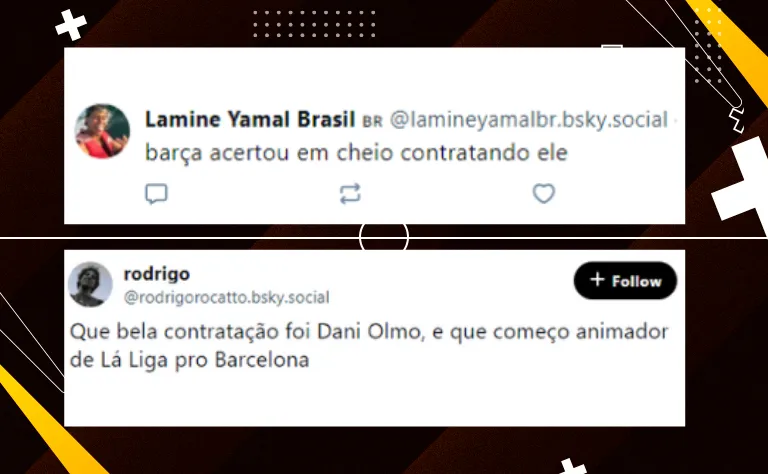This screenshot has height=474, width=768.
Task: Open the @lamineyamalbr.bsky.social handle link
Action: (529, 120)
